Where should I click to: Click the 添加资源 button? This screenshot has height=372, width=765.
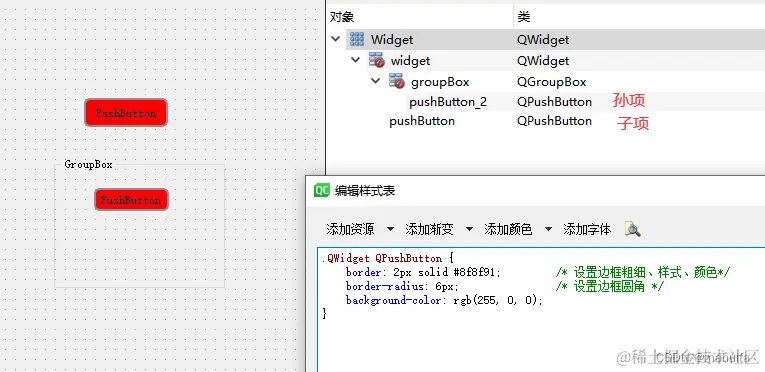tap(350, 229)
